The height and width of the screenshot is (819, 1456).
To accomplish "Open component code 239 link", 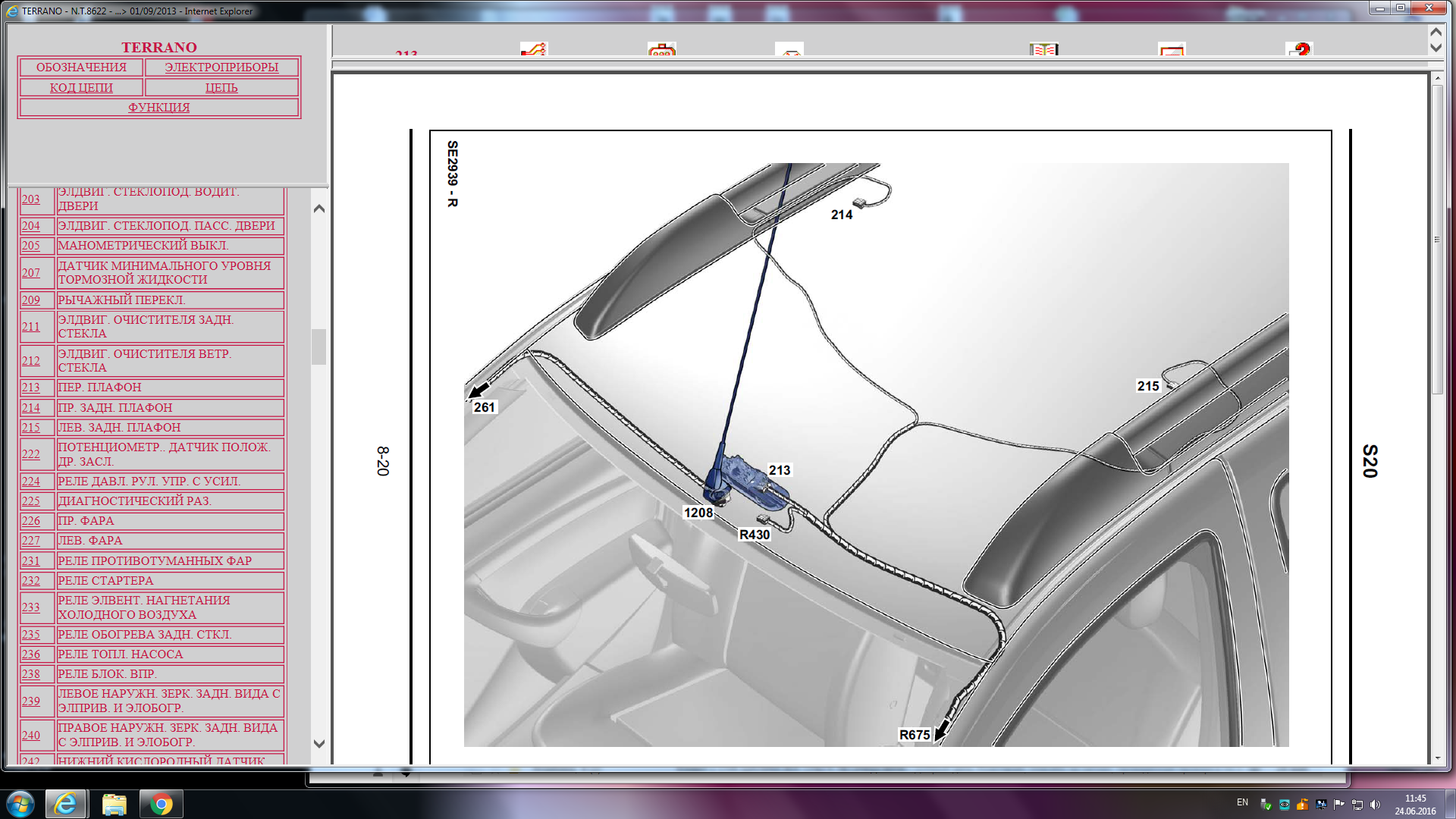I will tap(31, 701).
